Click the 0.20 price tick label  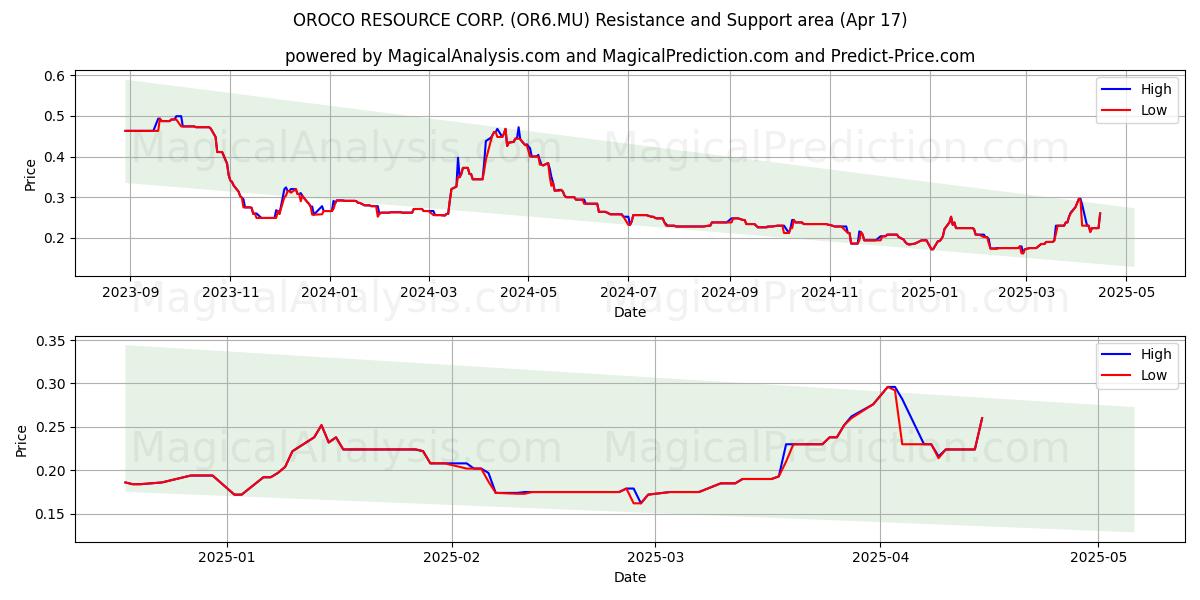[52, 471]
